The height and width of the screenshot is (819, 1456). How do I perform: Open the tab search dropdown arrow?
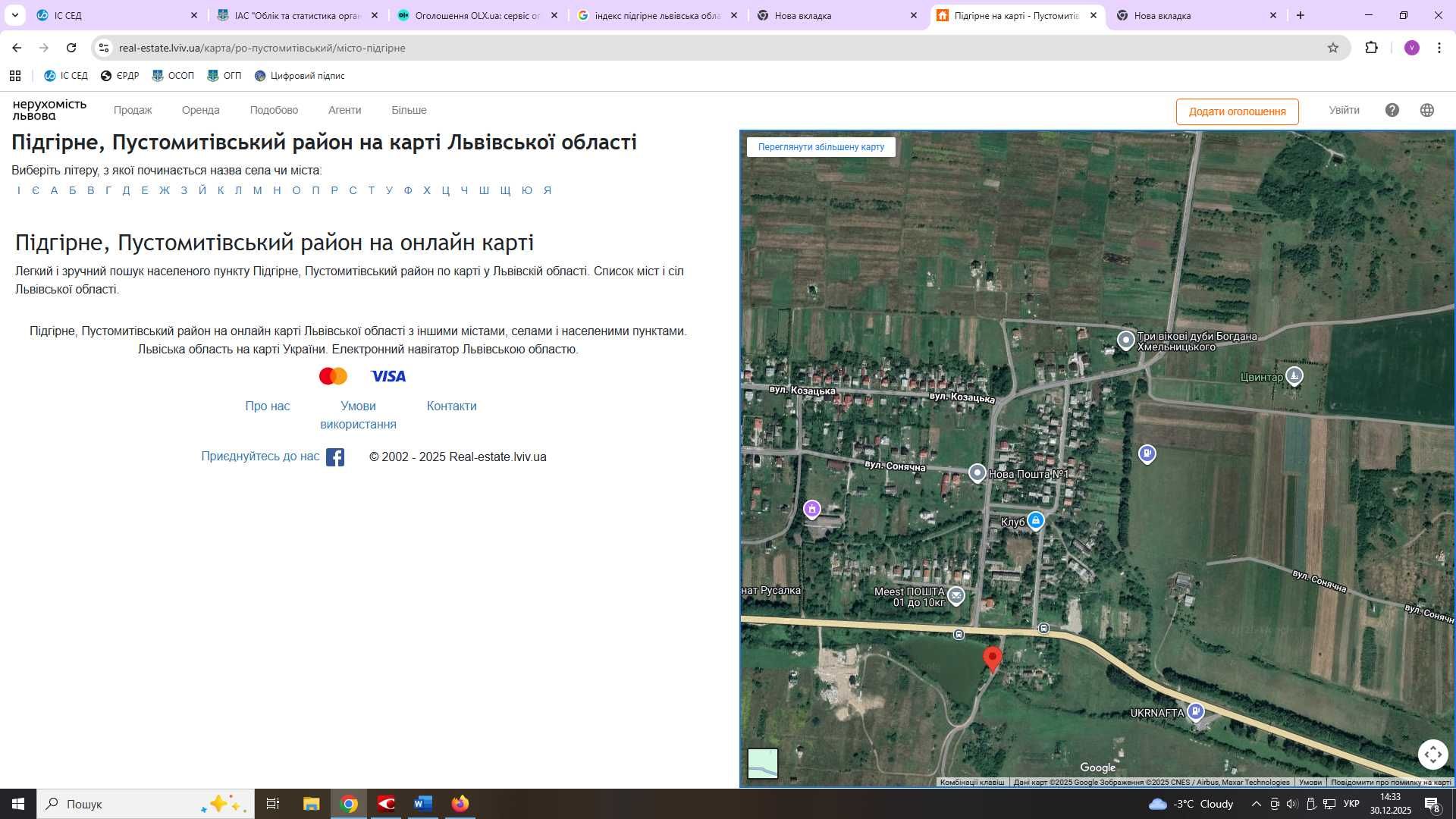pos(14,15)
